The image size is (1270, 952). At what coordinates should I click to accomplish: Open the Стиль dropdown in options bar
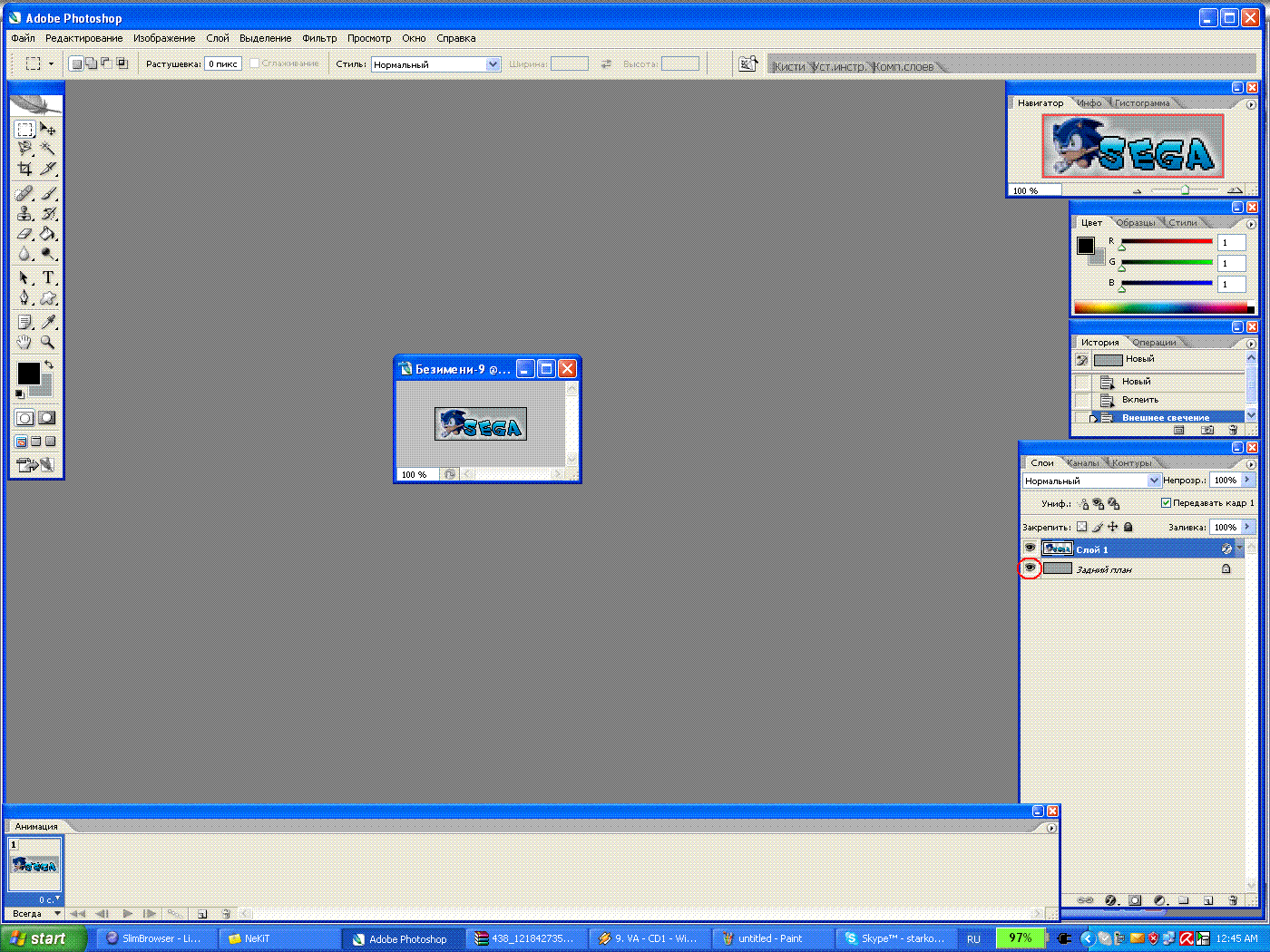(493, 64)
